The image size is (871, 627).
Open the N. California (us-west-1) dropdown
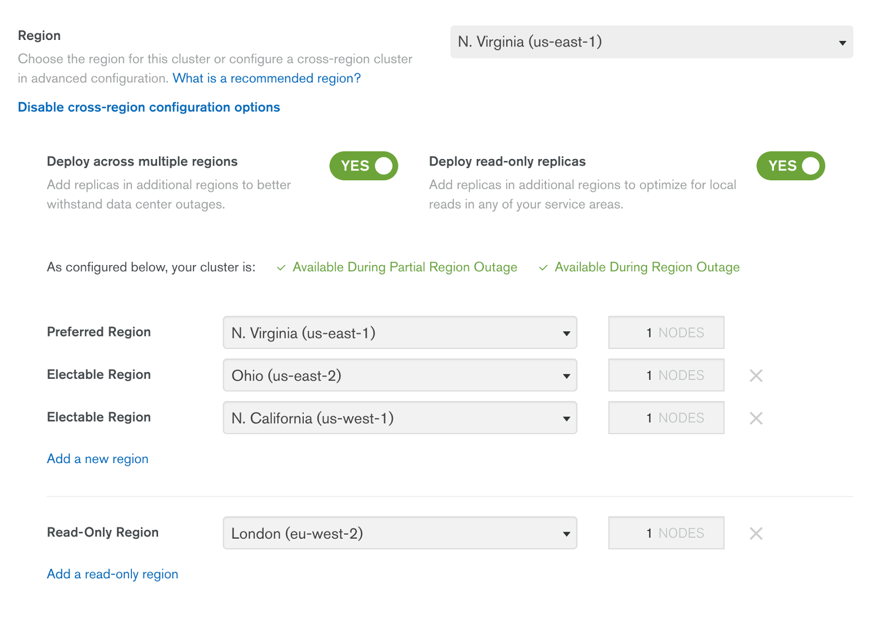tap(399, 419)
